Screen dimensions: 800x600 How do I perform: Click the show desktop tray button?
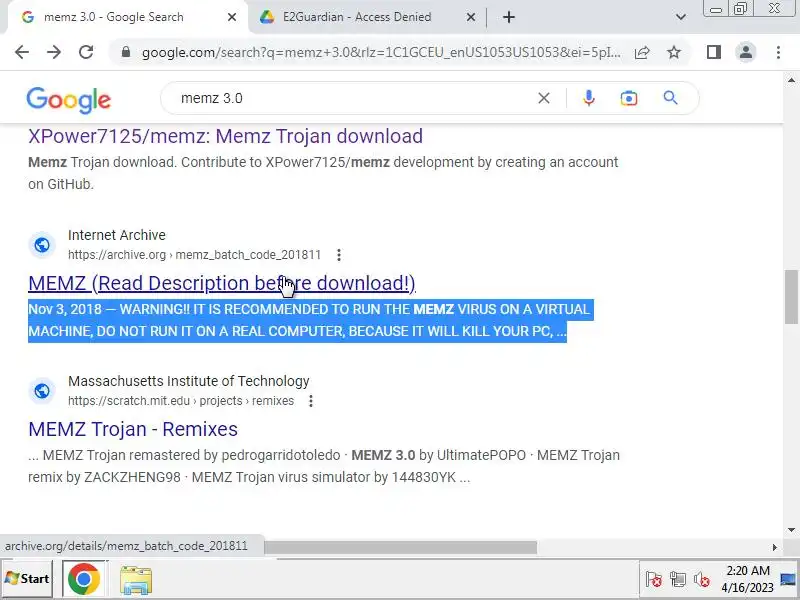tap(788, 579)
